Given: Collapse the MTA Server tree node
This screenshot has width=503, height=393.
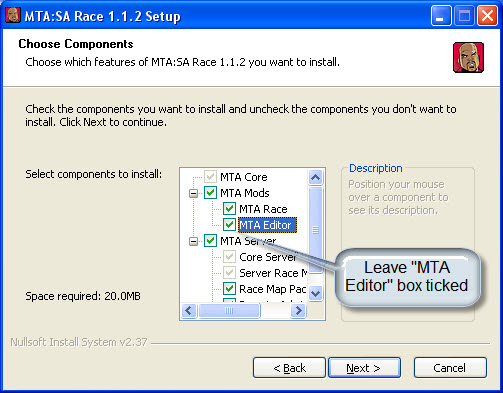Looking at the screenshot, I should (x=193, y=241).
